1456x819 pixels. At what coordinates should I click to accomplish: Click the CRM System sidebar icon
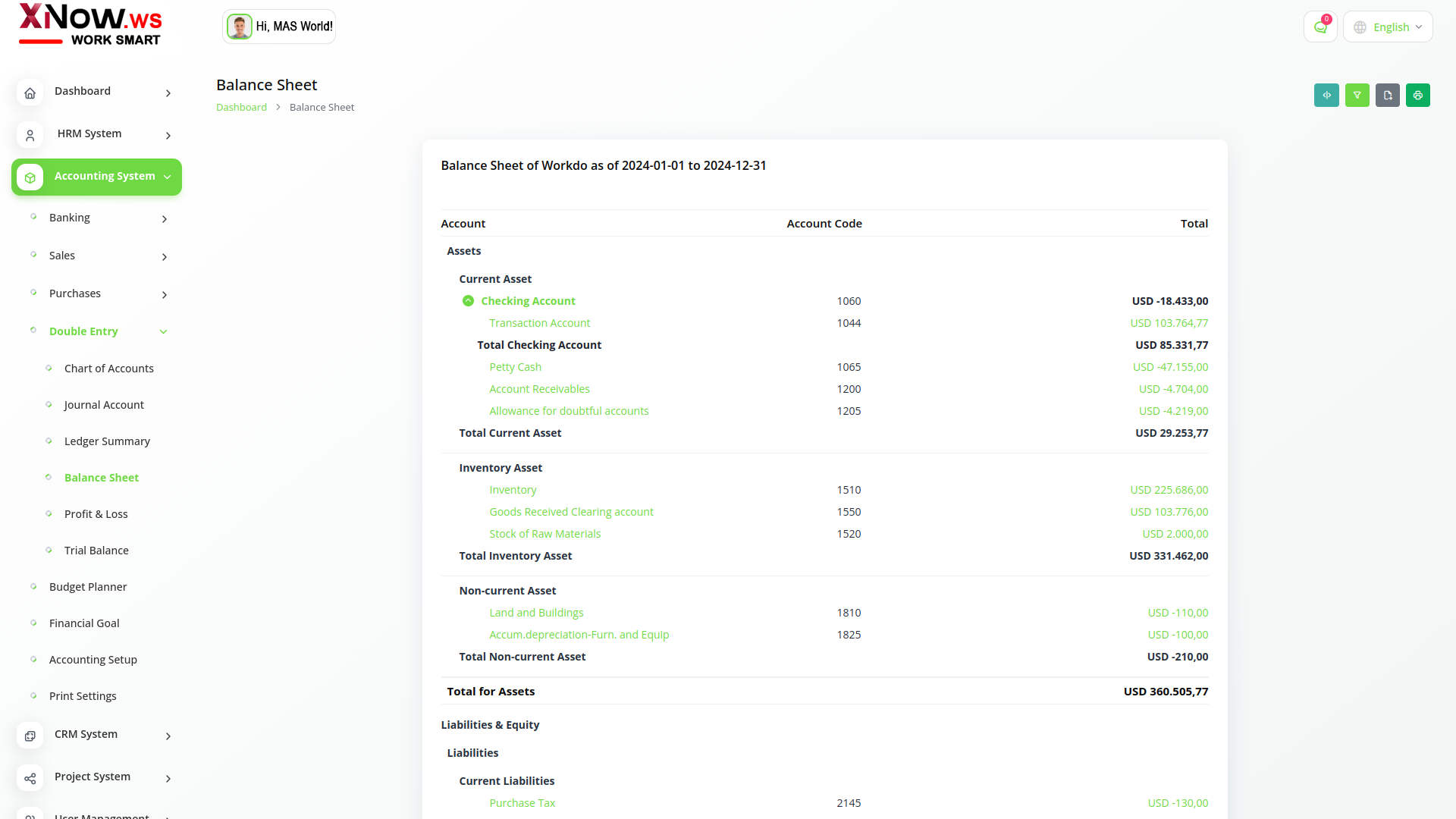(x=30, y=736)
